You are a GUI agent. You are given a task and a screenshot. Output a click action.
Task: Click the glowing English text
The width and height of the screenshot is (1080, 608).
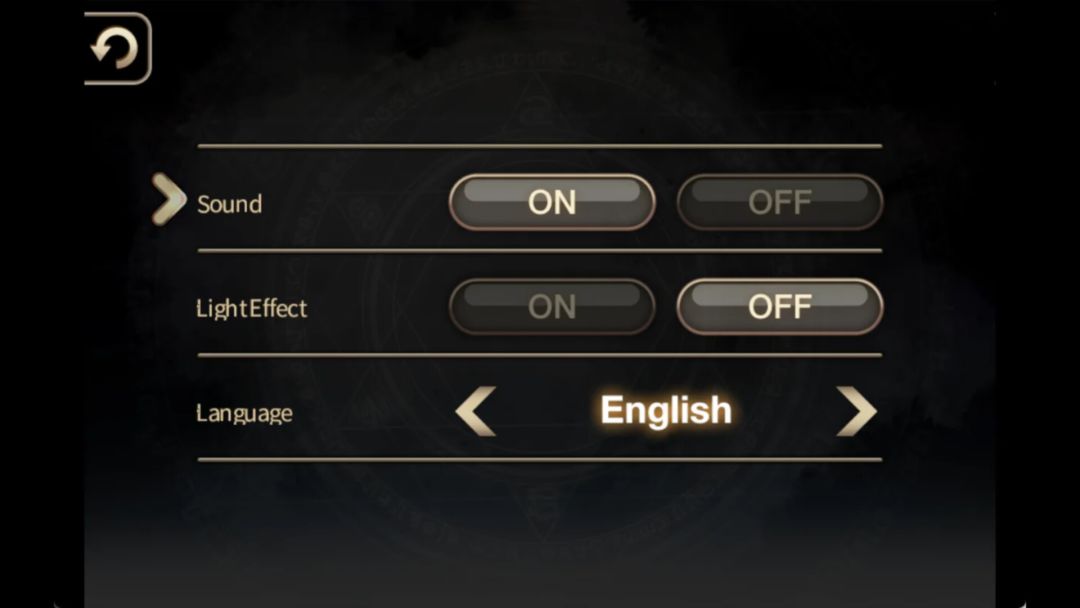666,411
